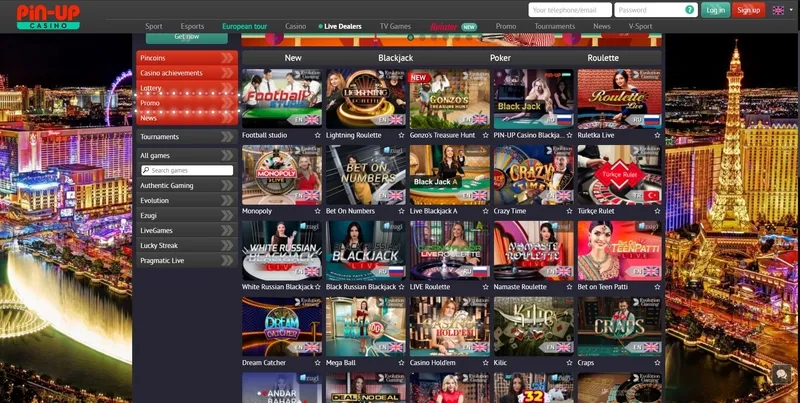Open Dream Catcher thumbnail
Screen dimensions: 800x403
pyautogui.click(x=282, y=326)
